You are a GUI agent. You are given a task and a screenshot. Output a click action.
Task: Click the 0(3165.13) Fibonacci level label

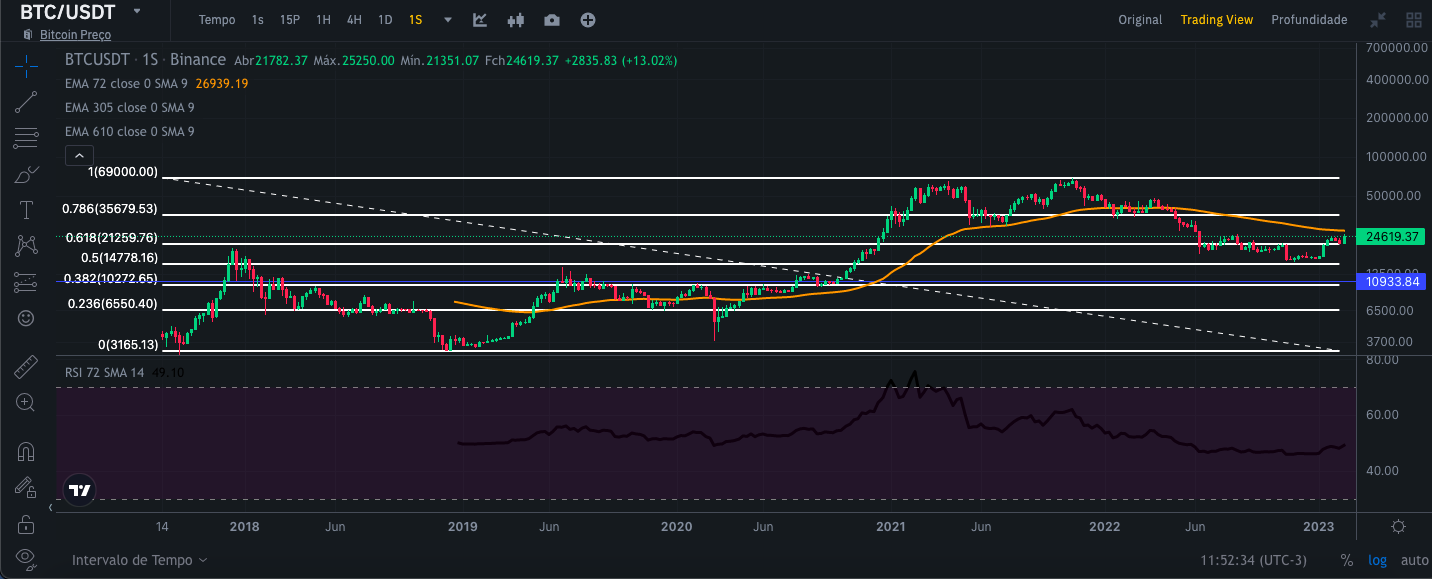click(x=128, y=345)
